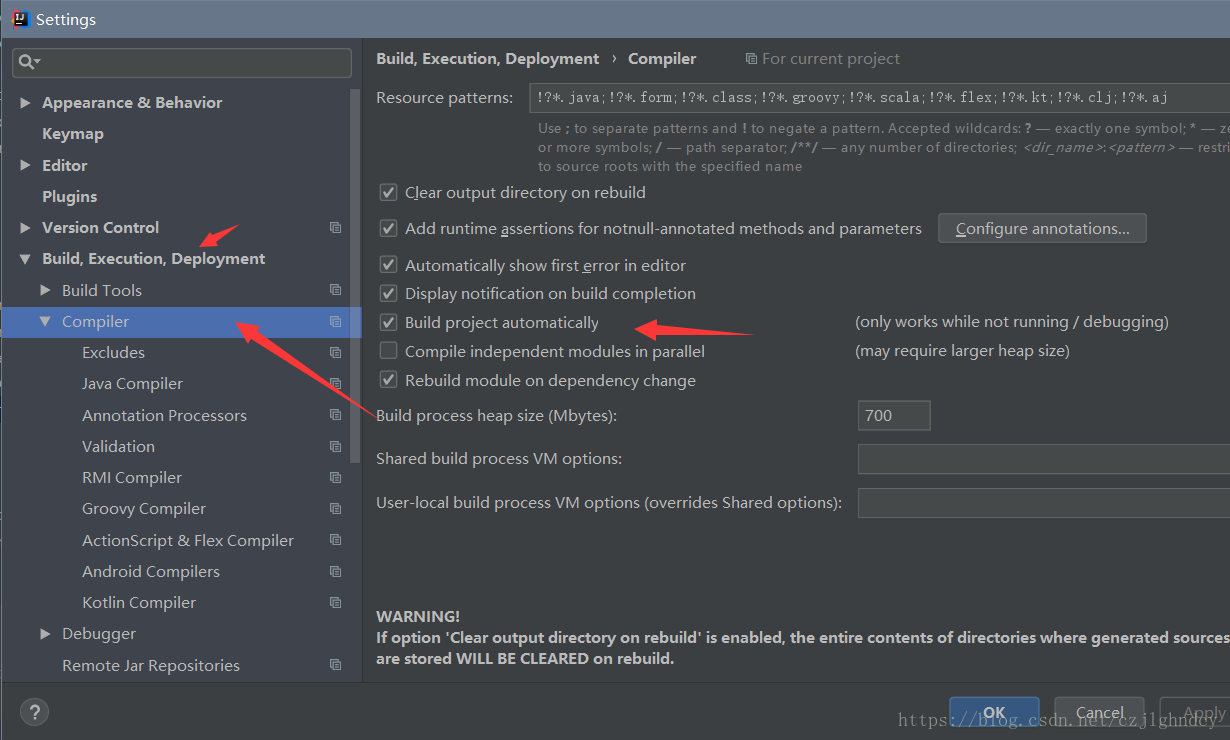Open the Keymap settings page
Screen dimensions: 1230x740
[73, 134]
